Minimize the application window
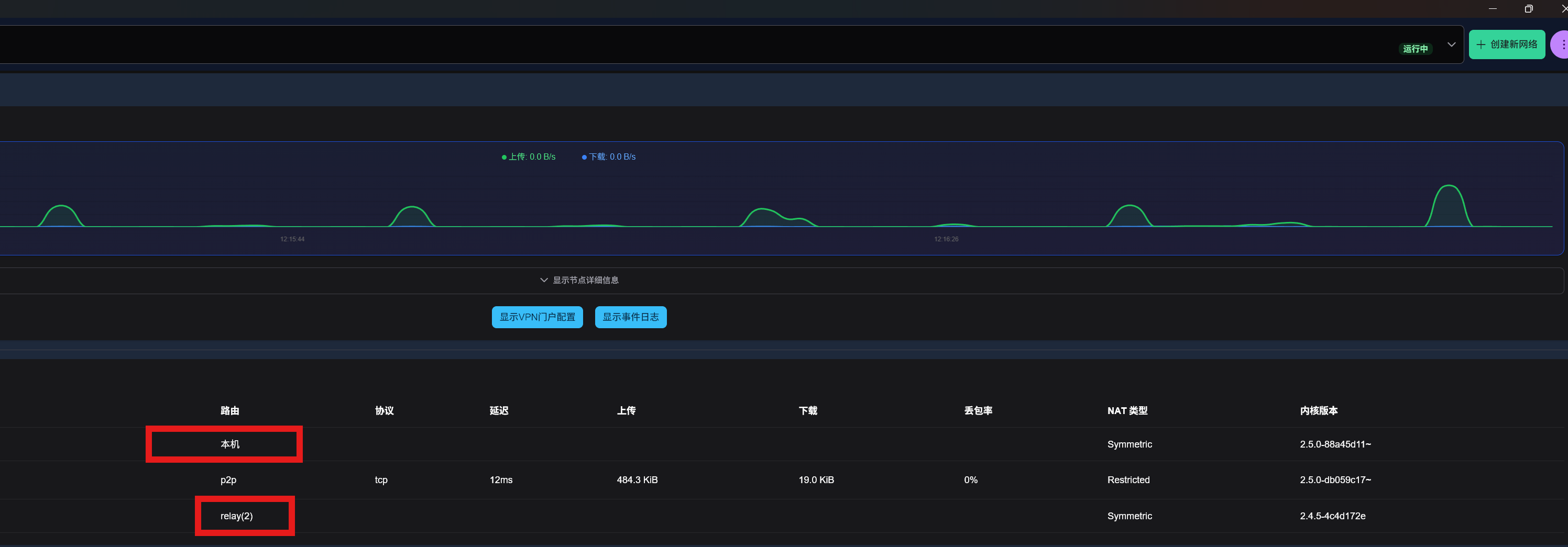The height and width of the screenshot is (547, 1568). coord(1493,8)
